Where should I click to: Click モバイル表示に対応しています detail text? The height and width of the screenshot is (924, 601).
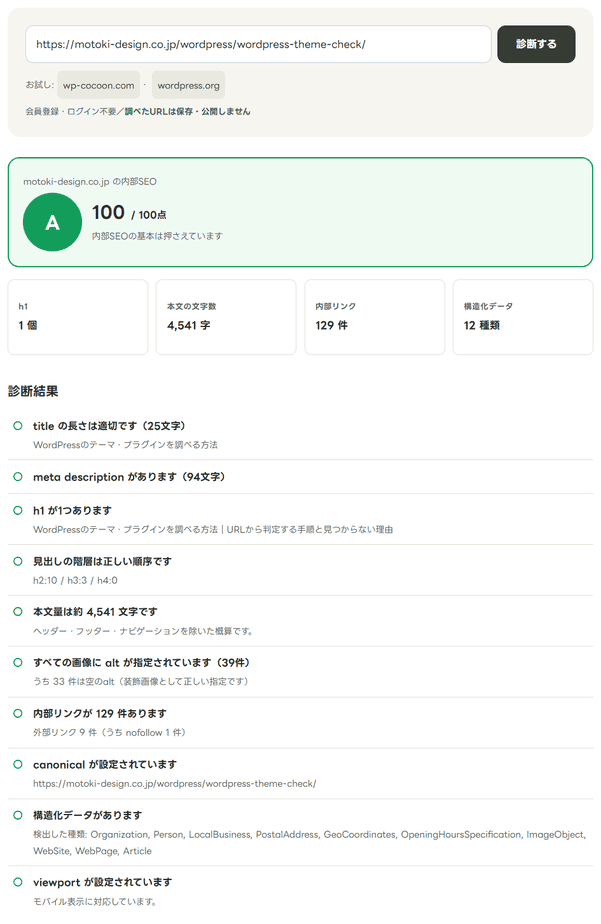(95, 902)
